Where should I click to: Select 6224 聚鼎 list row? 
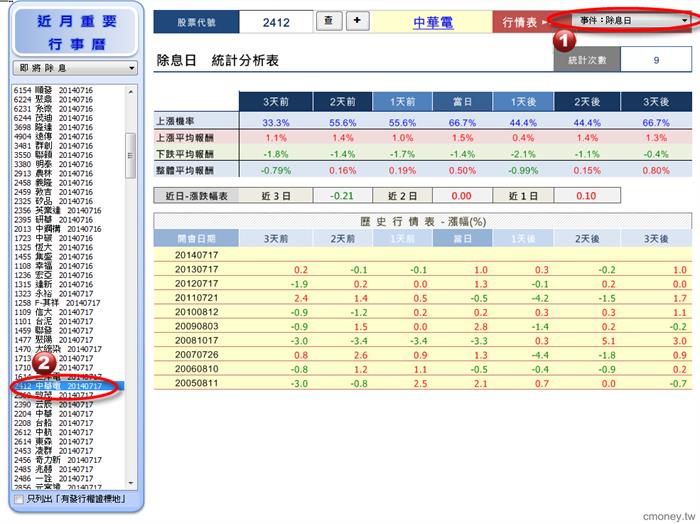[x=54, y=100]
